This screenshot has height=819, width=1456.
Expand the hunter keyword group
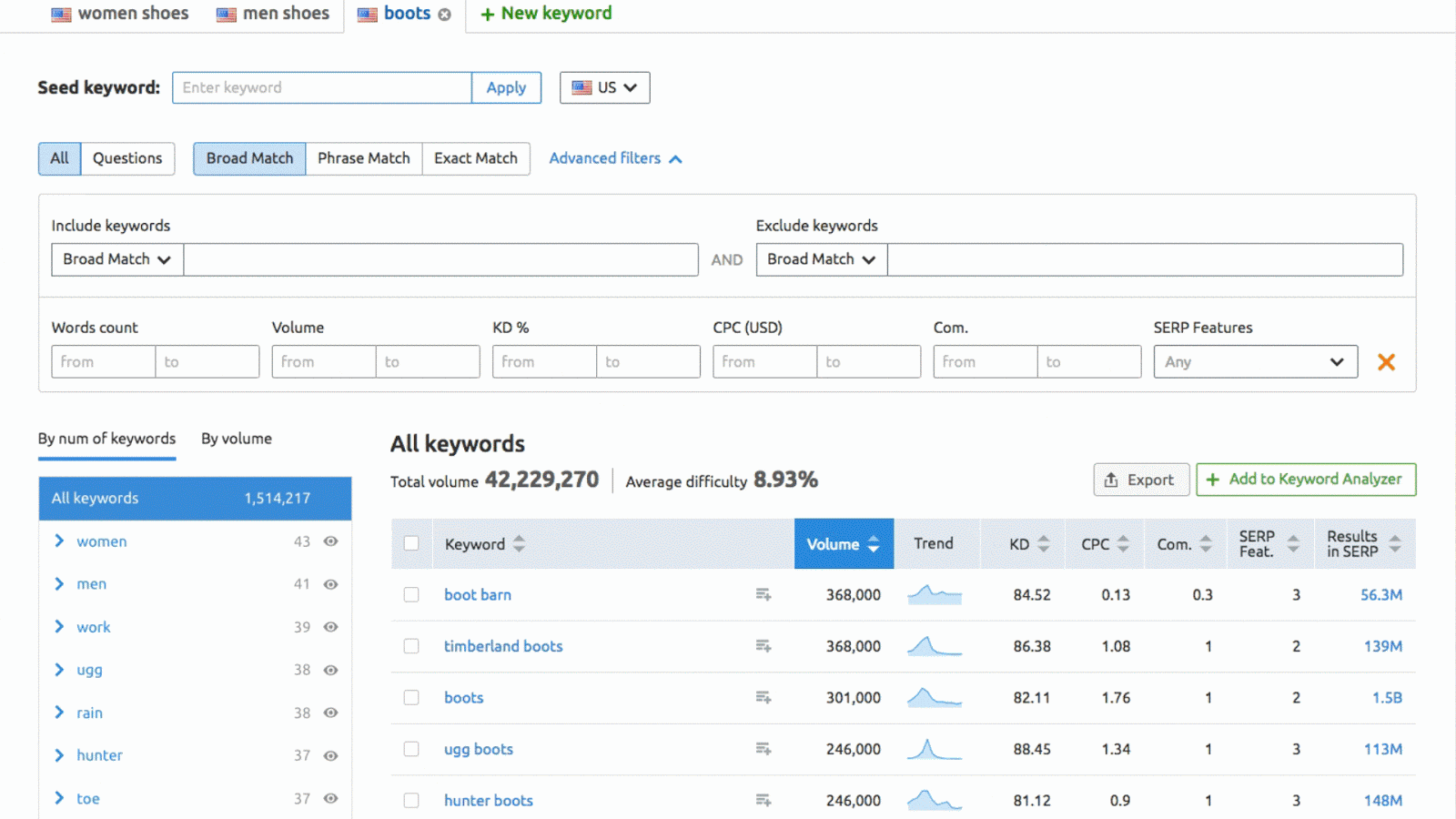click(x=59, y=754)
